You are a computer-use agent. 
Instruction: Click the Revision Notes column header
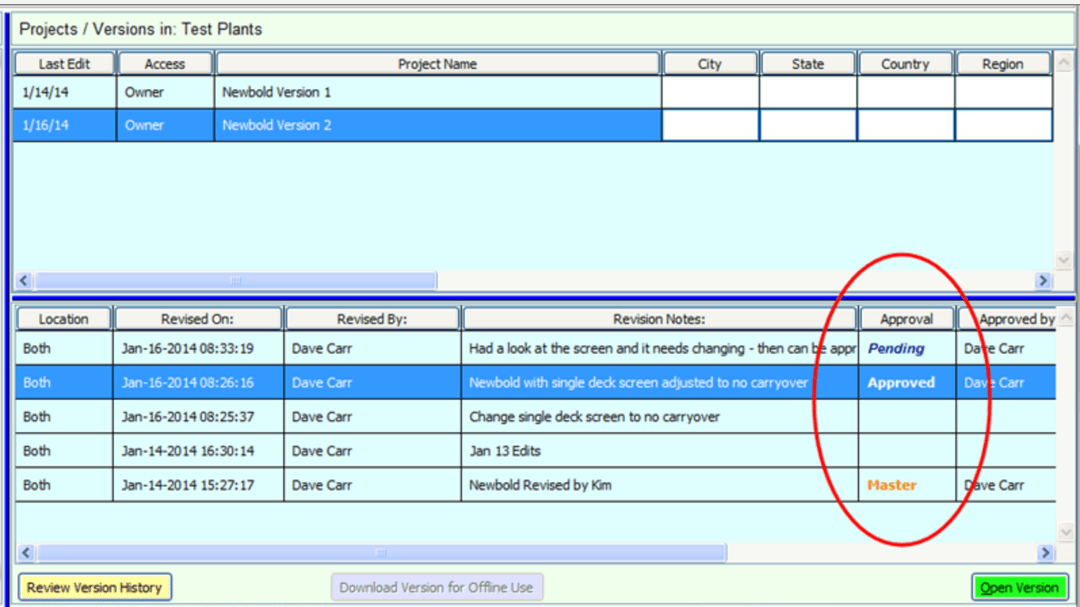(x=659, y=319)
